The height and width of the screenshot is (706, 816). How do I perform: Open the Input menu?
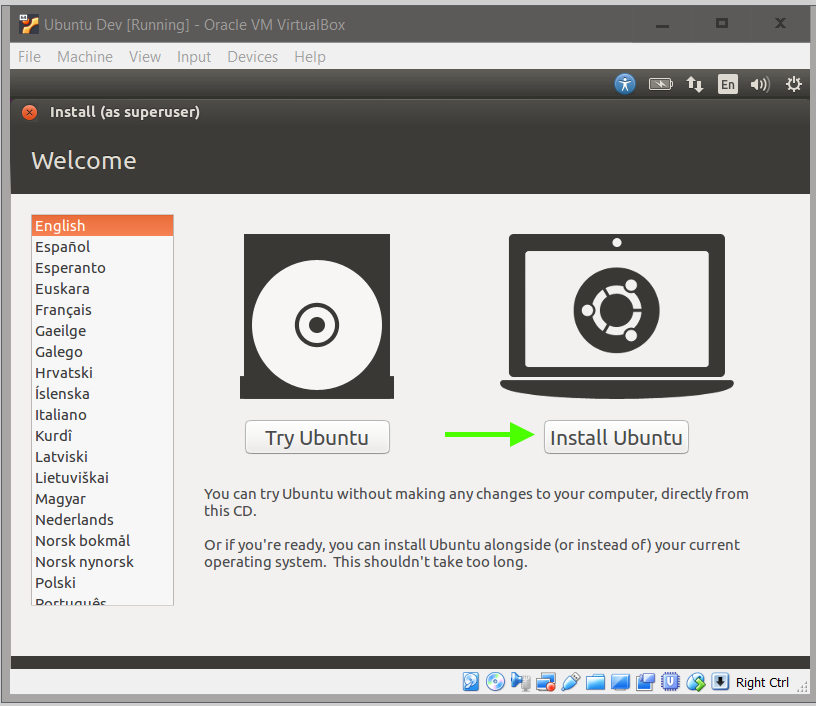(x=194, y=57)
